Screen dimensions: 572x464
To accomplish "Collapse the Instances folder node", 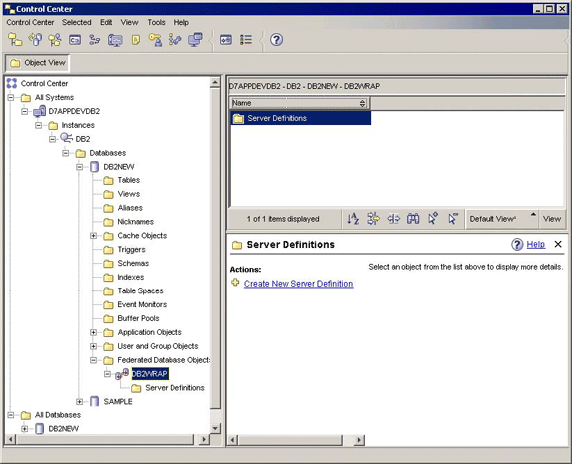I will click(38, 125).
